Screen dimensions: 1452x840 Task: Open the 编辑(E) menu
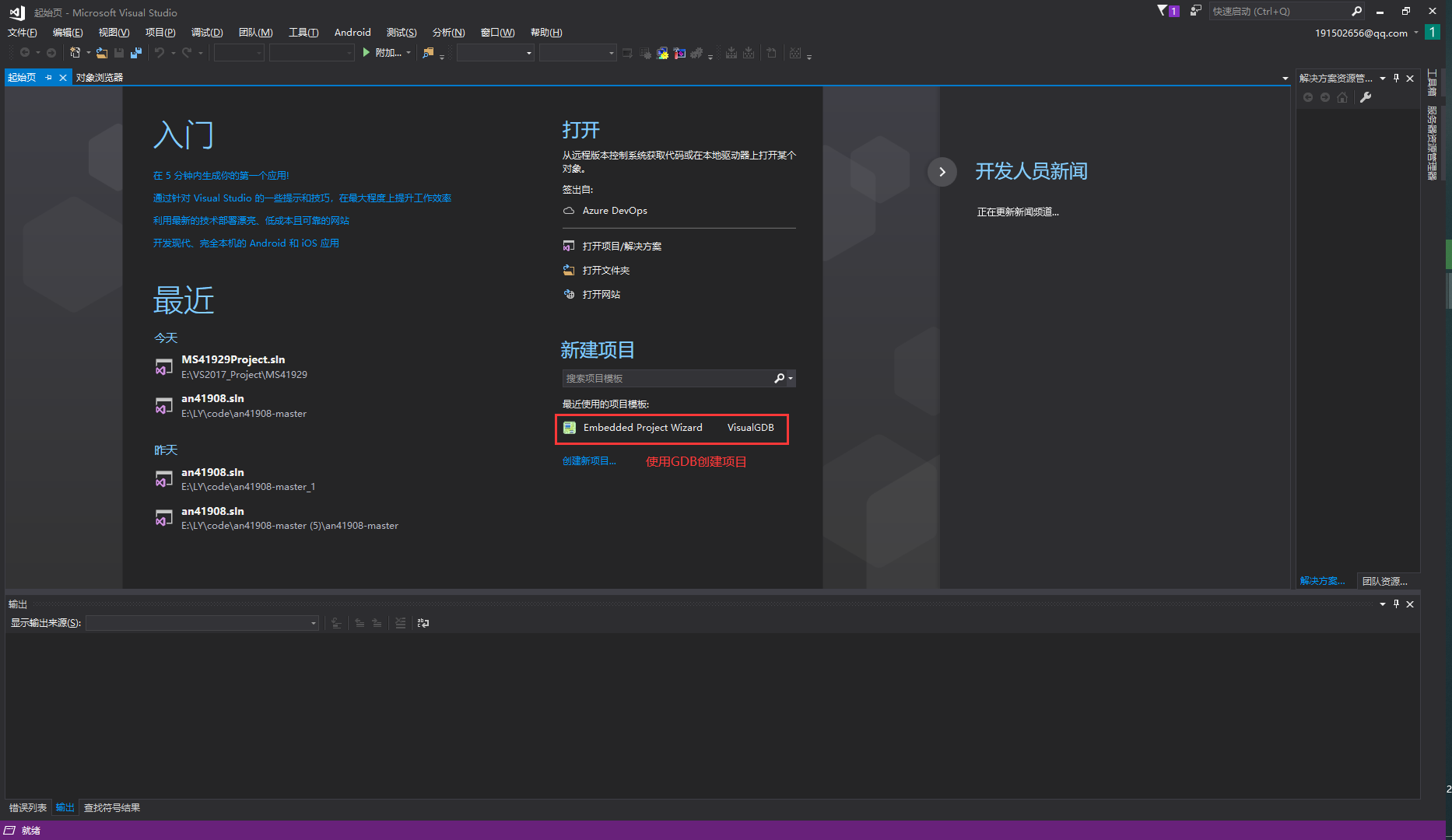point(68,32)
